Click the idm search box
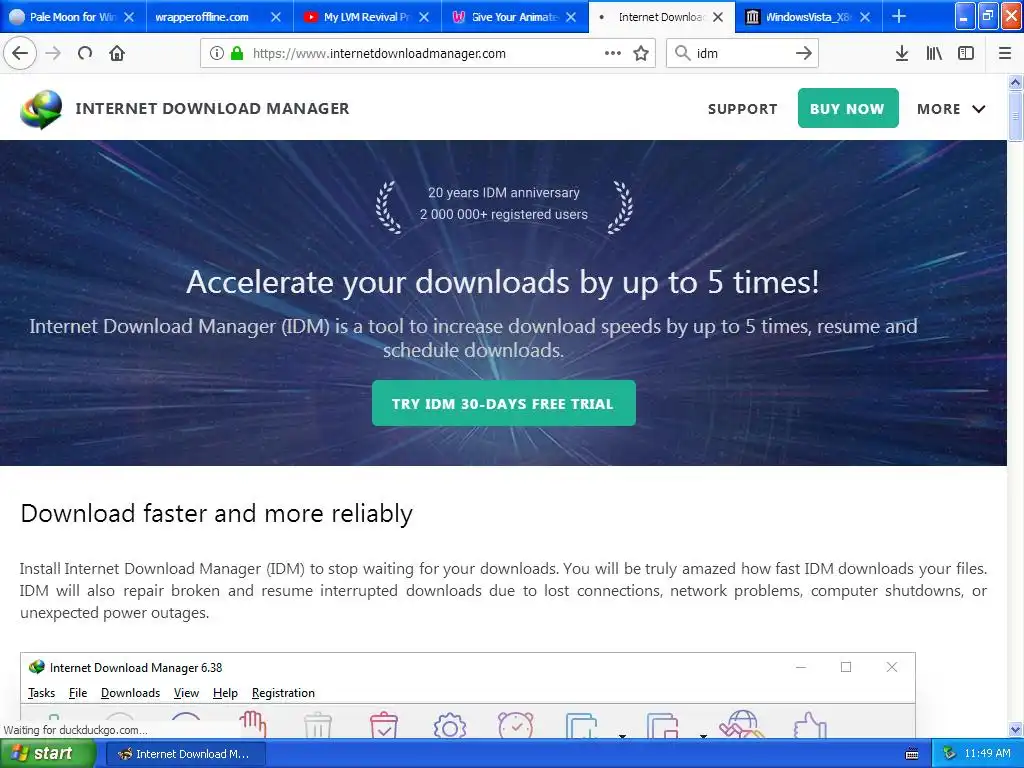The height and width of the screenshot is (768, 1024). point(743,54)
